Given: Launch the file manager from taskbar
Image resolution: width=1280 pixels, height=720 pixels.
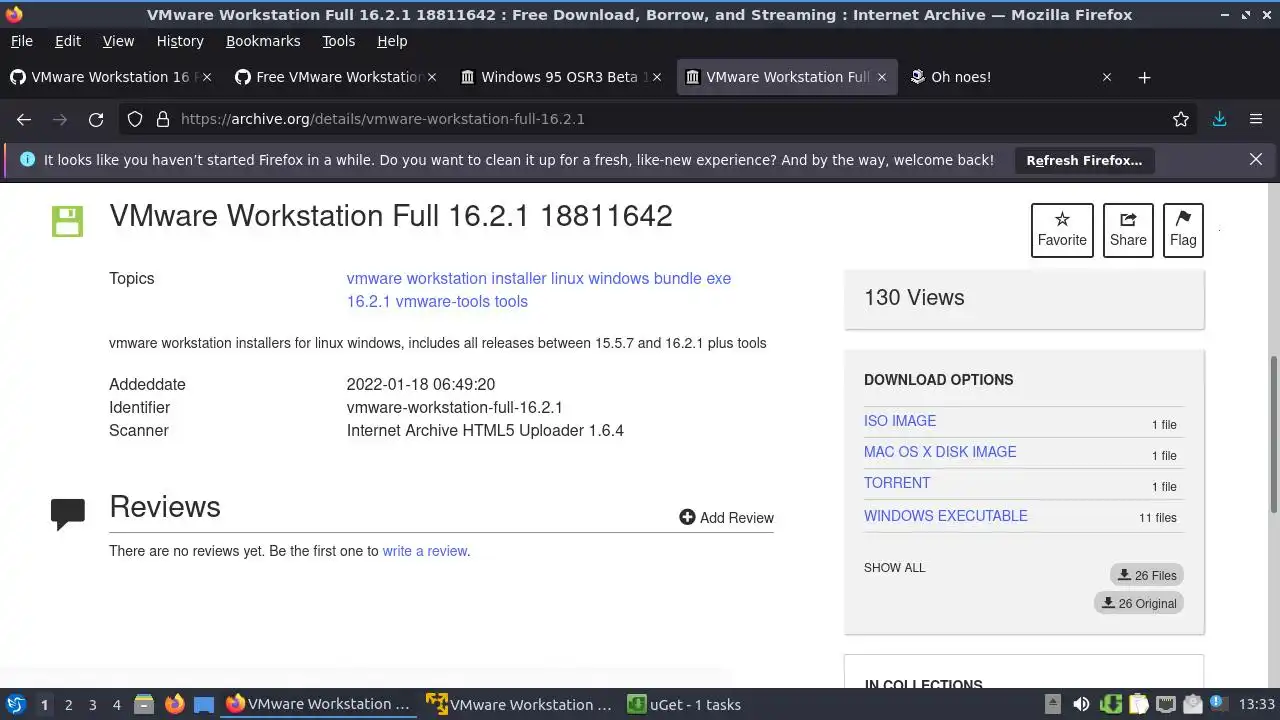Looking at the screenshot, I should (x=144, y=705).
